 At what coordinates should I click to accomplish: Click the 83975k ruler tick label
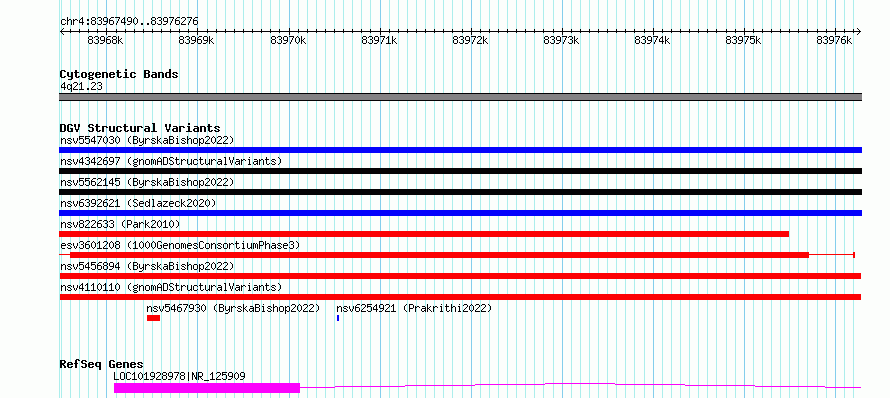coord(744,41)
